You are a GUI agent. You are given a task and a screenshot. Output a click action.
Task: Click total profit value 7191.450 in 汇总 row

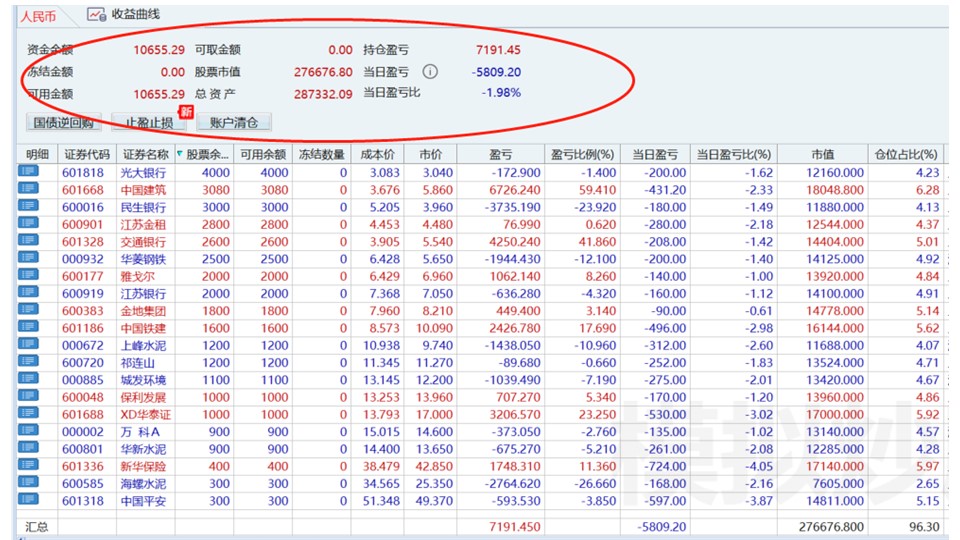[x=514, y=527]
